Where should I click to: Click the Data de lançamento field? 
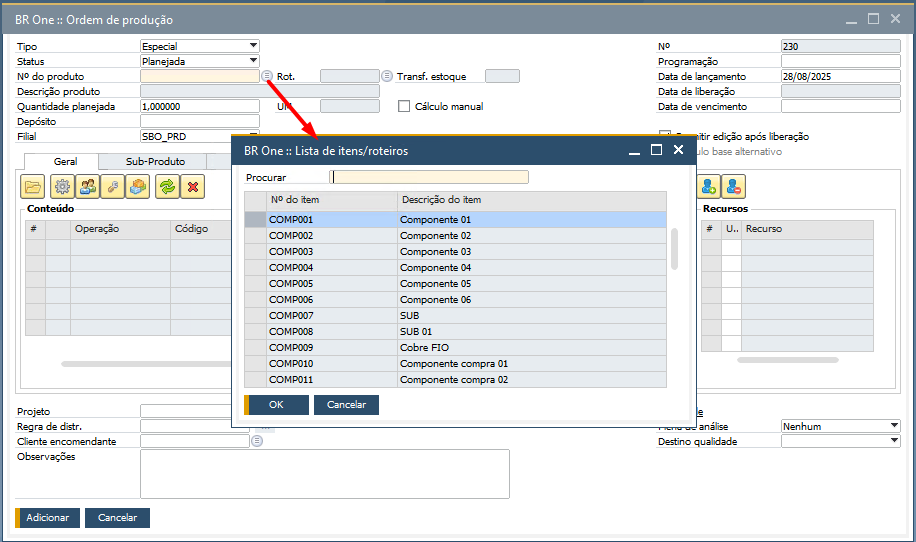pos(841,76)
